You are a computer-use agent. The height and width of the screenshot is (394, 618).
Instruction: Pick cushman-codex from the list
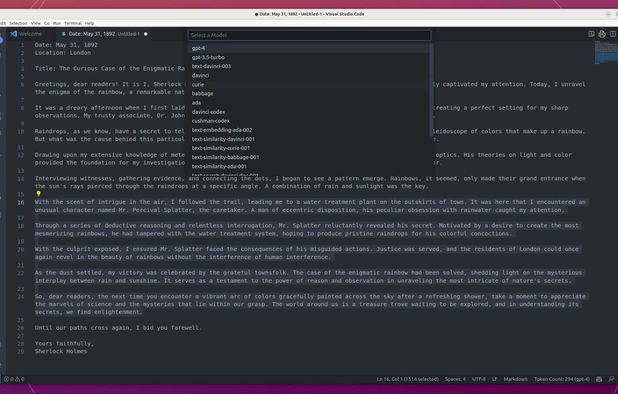(309, 121)
